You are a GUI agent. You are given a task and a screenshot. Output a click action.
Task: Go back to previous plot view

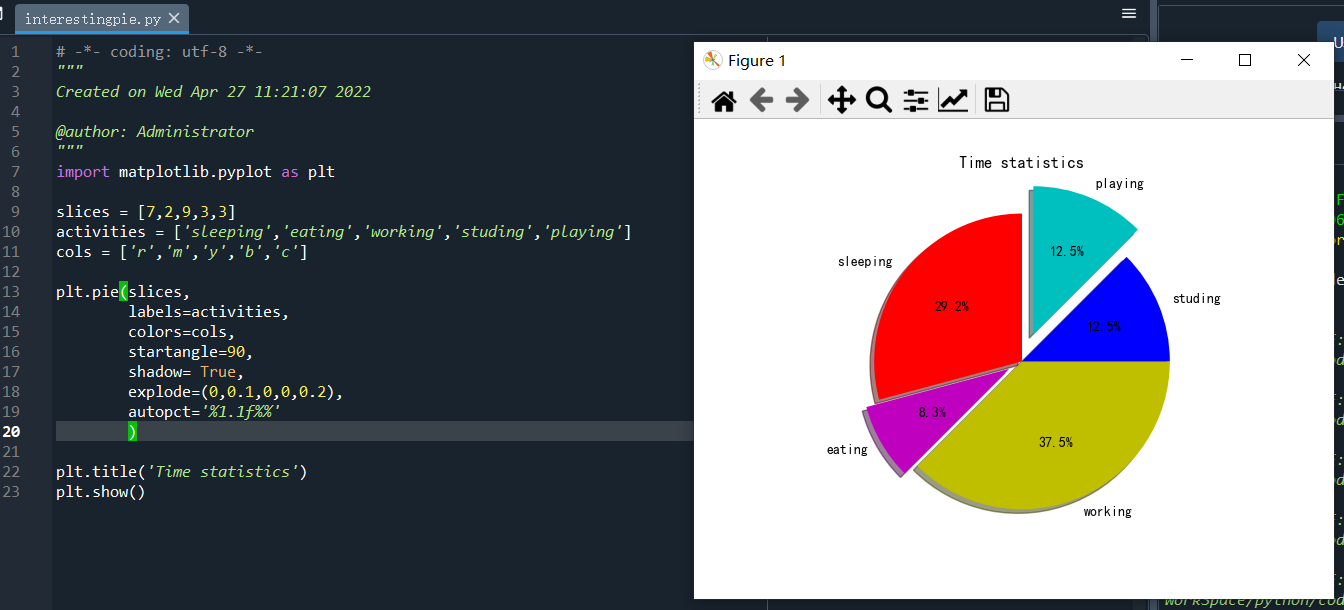coord(761,100)
